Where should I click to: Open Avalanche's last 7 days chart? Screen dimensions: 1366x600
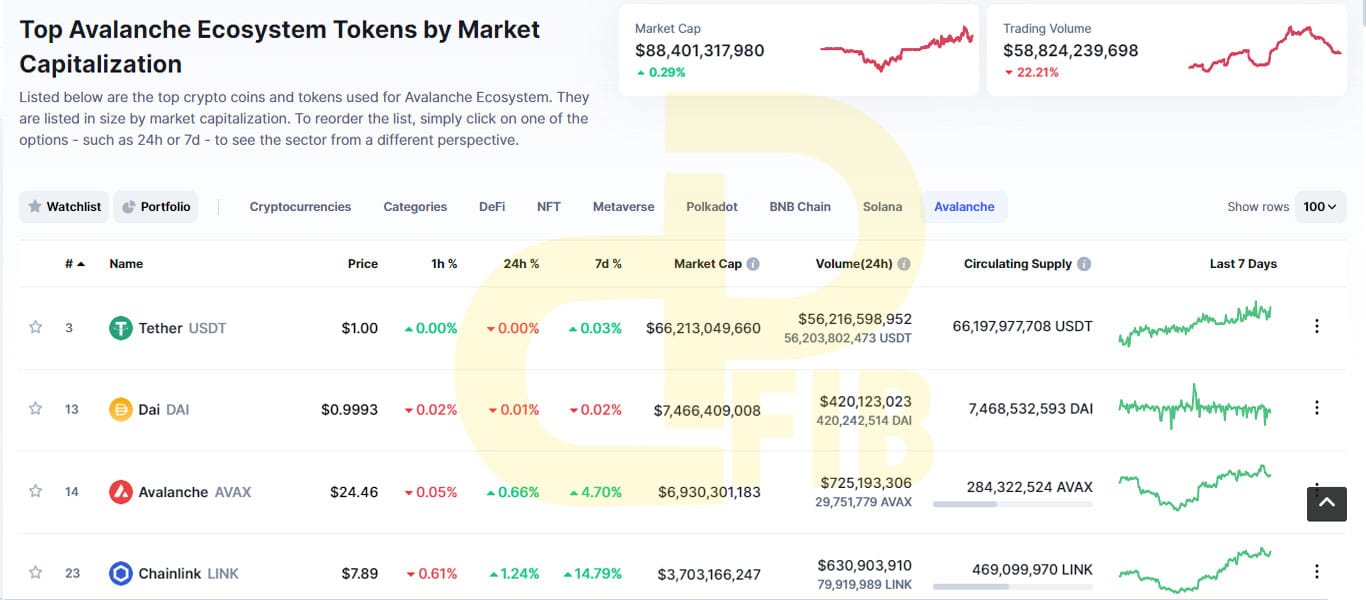pos(1195,487)
